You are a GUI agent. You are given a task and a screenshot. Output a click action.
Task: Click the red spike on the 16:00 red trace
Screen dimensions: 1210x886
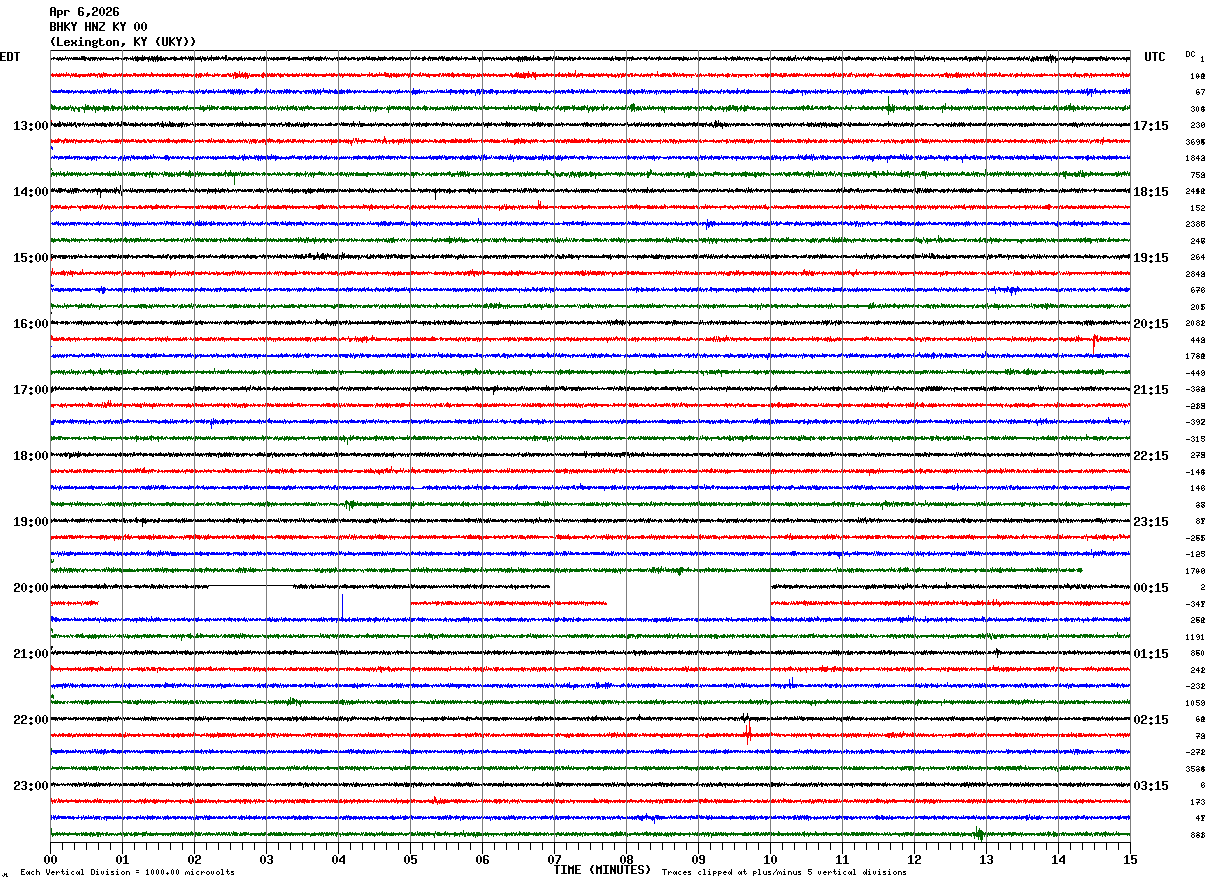[1094, 342]
